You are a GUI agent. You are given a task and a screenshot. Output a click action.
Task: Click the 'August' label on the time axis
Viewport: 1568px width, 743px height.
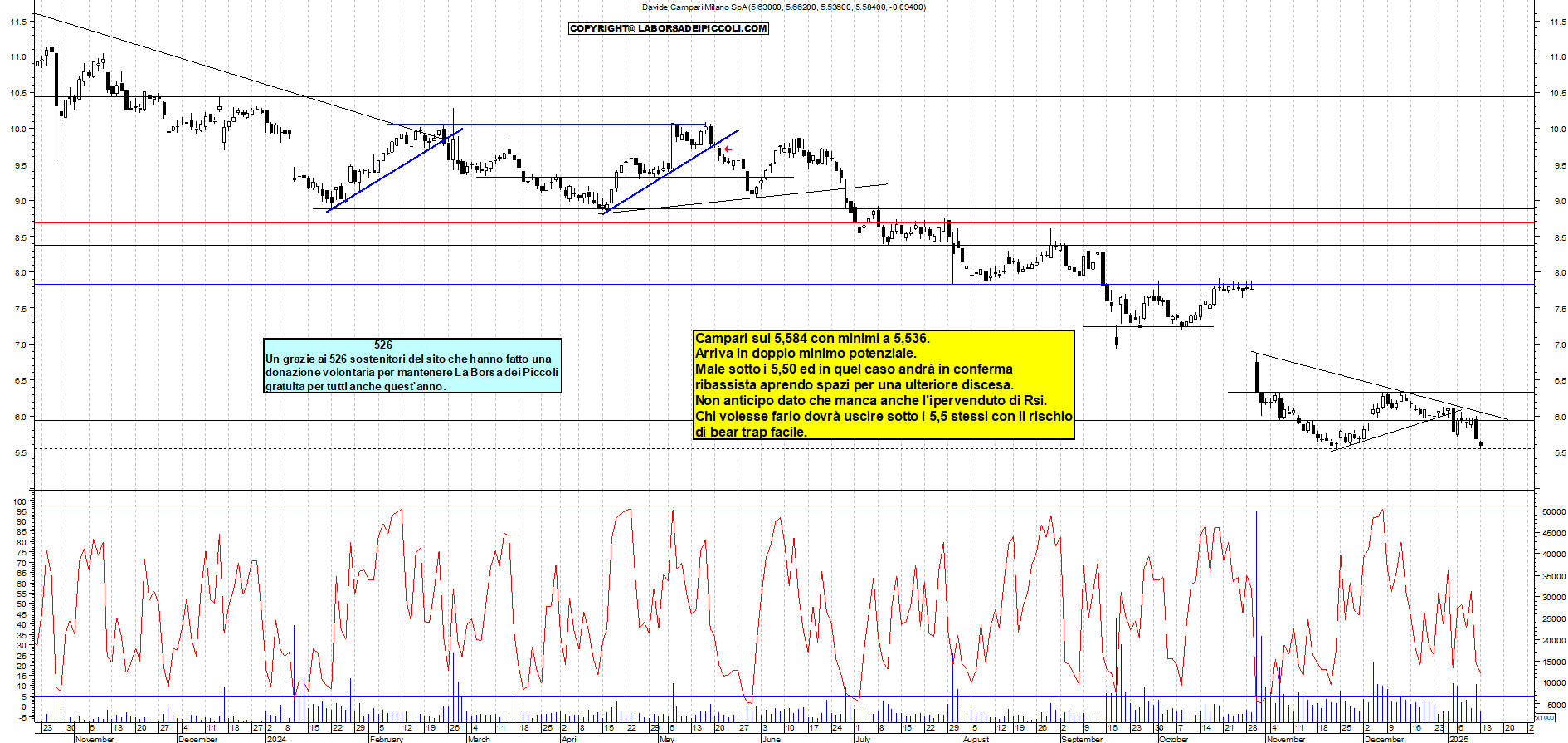coord(976,739)
